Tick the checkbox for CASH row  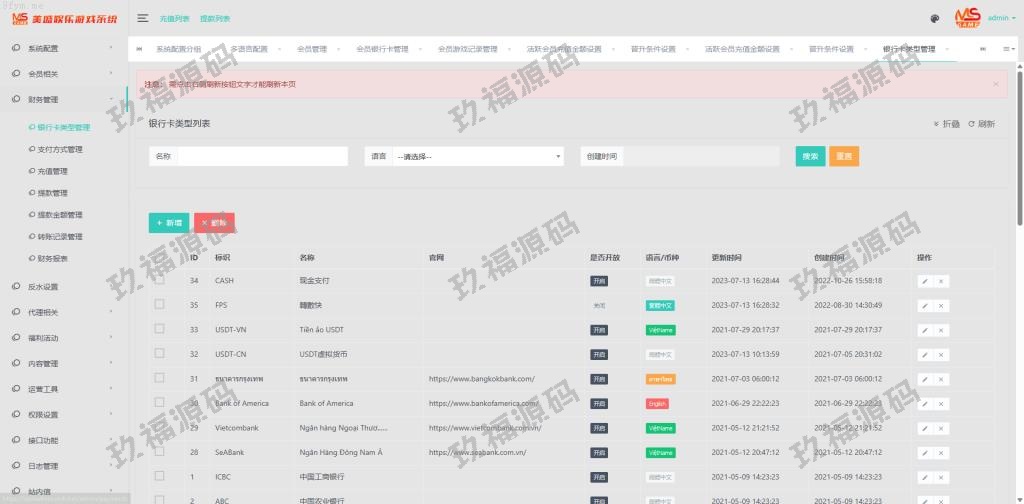pos(160,280)
